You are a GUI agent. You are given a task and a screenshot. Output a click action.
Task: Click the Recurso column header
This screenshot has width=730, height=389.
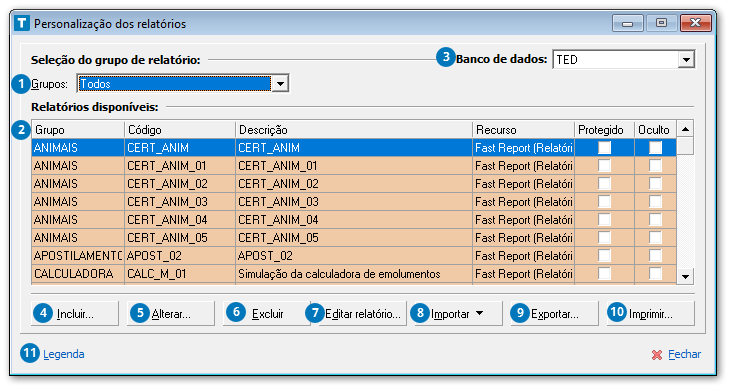point(523,130)
